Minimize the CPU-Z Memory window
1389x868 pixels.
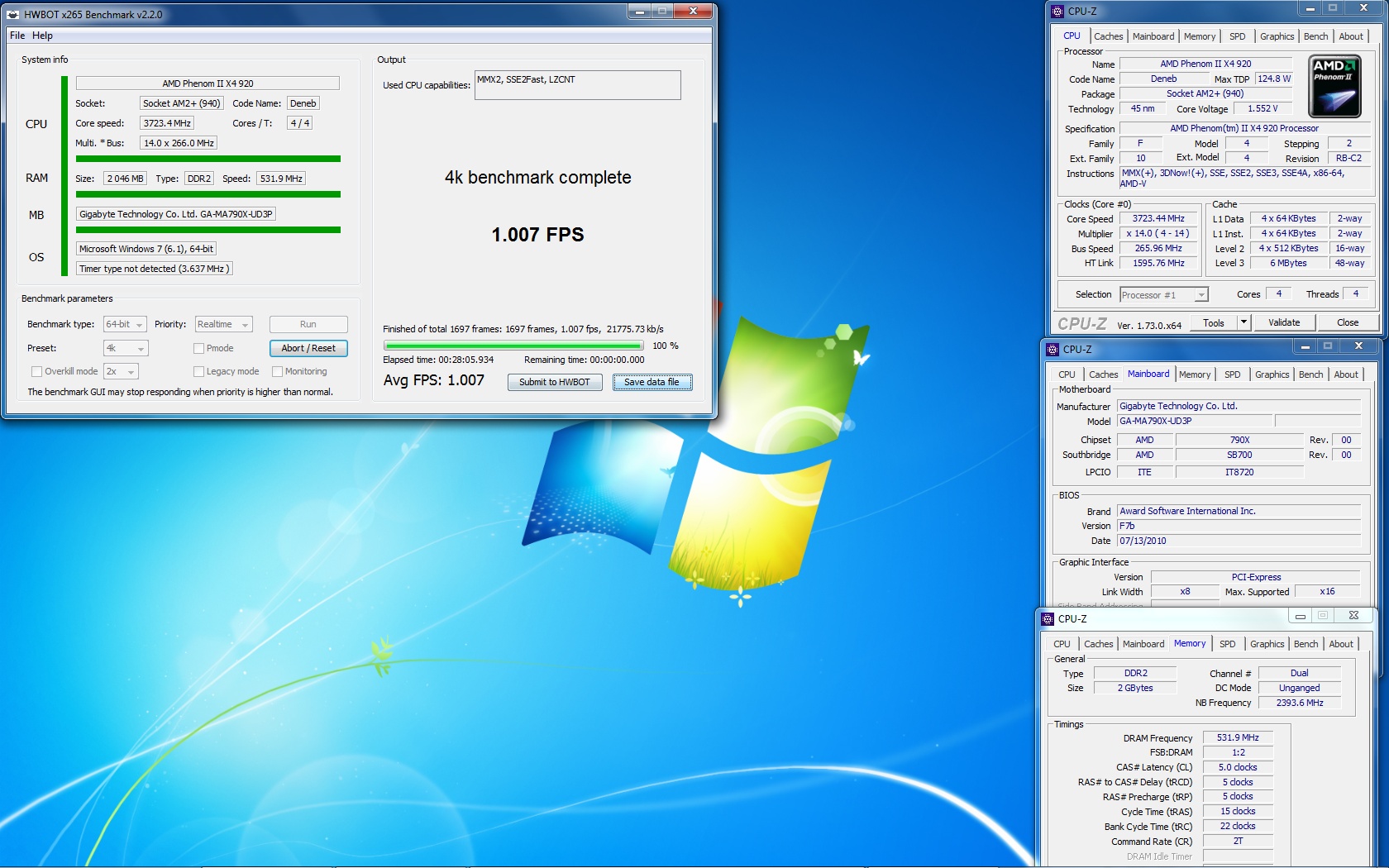(1300, 616)
